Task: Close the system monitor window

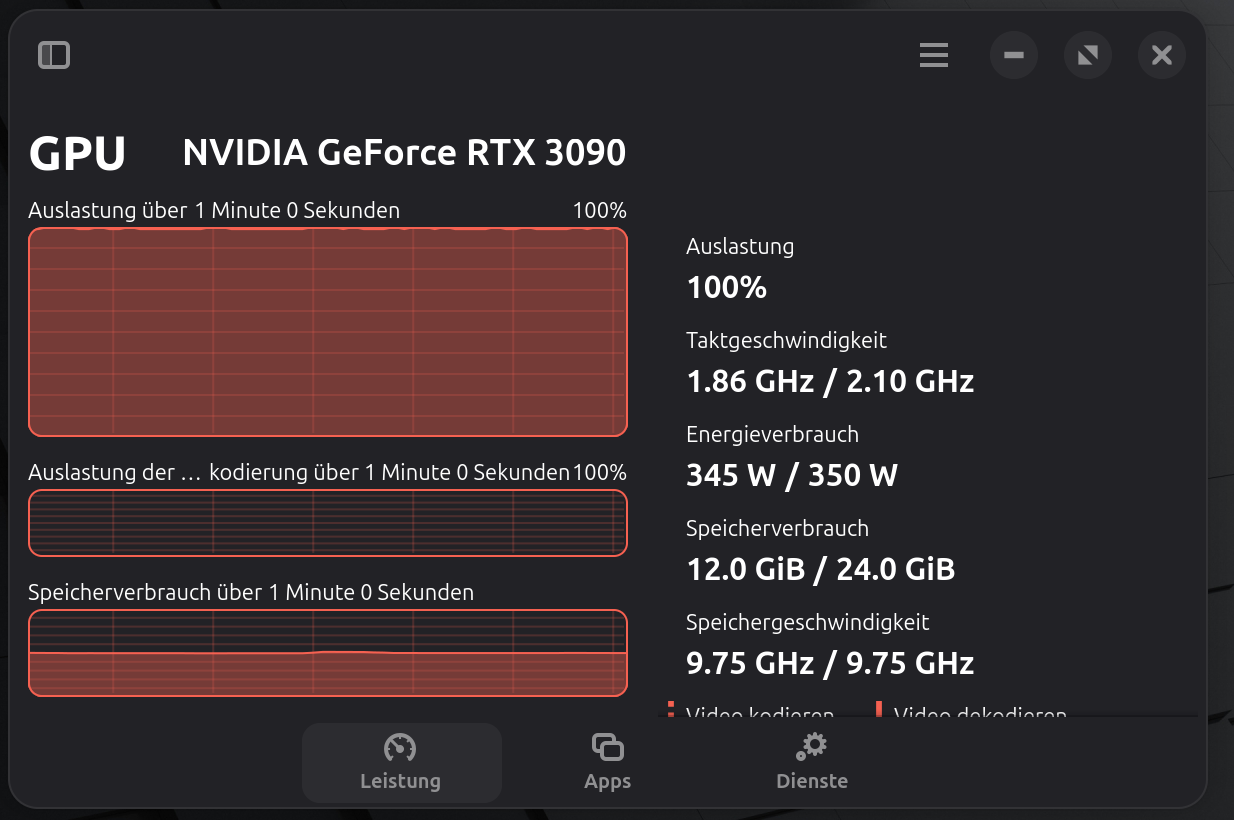Action: point(1161,55)
